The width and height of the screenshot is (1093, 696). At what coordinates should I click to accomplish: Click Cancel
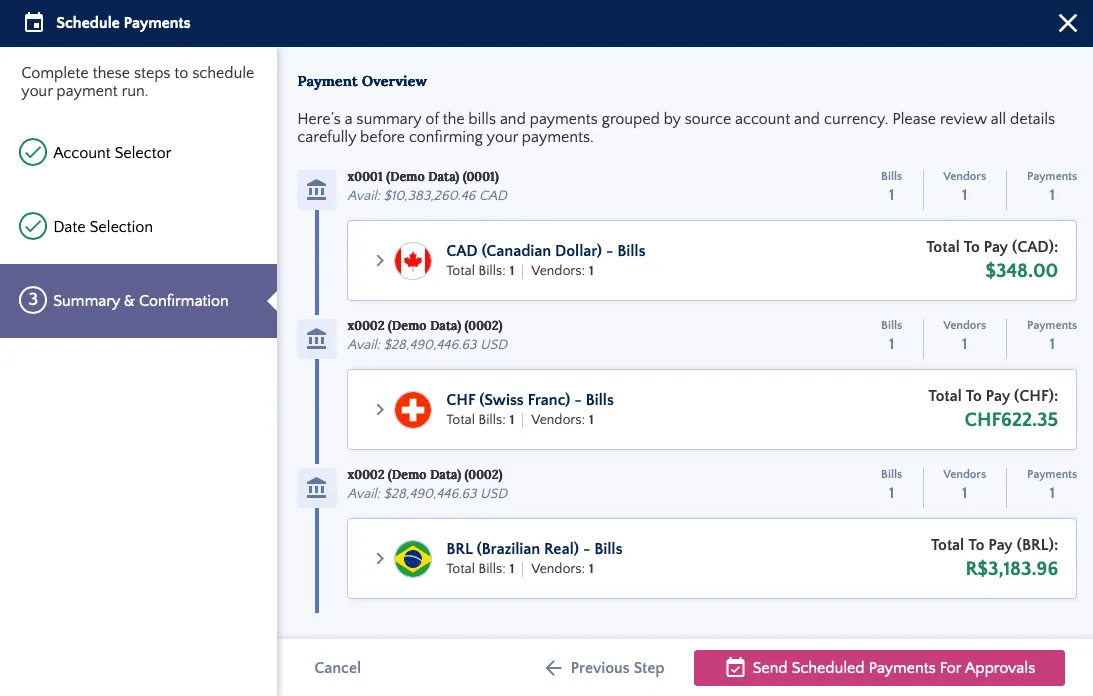click(337, 667)
